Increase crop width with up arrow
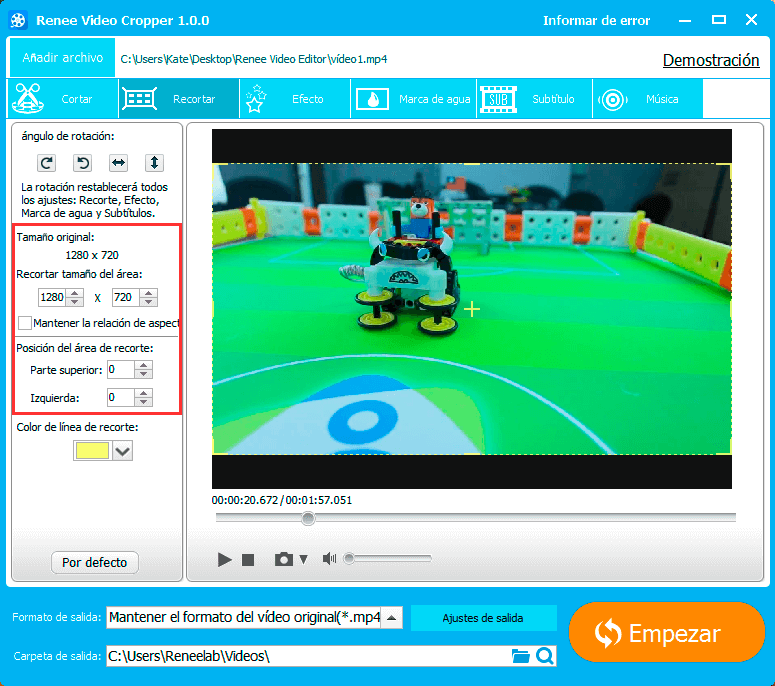 75,293
